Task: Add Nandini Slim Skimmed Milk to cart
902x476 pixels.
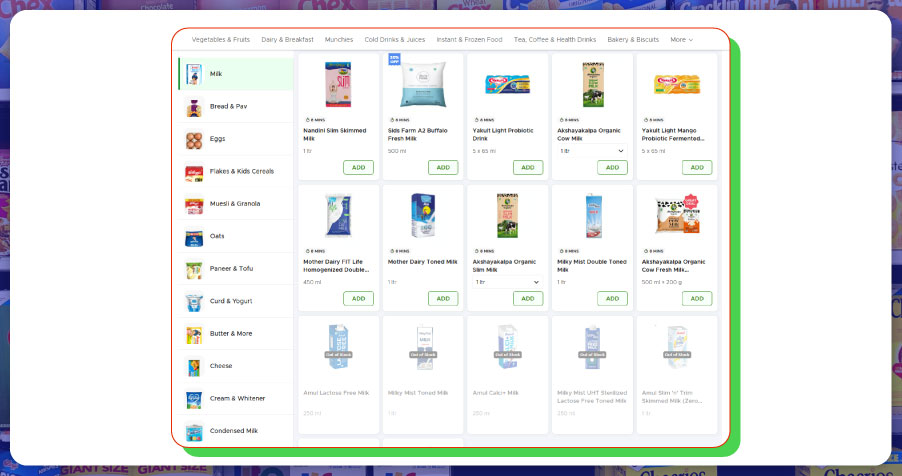Action: [x=358, y=167]
